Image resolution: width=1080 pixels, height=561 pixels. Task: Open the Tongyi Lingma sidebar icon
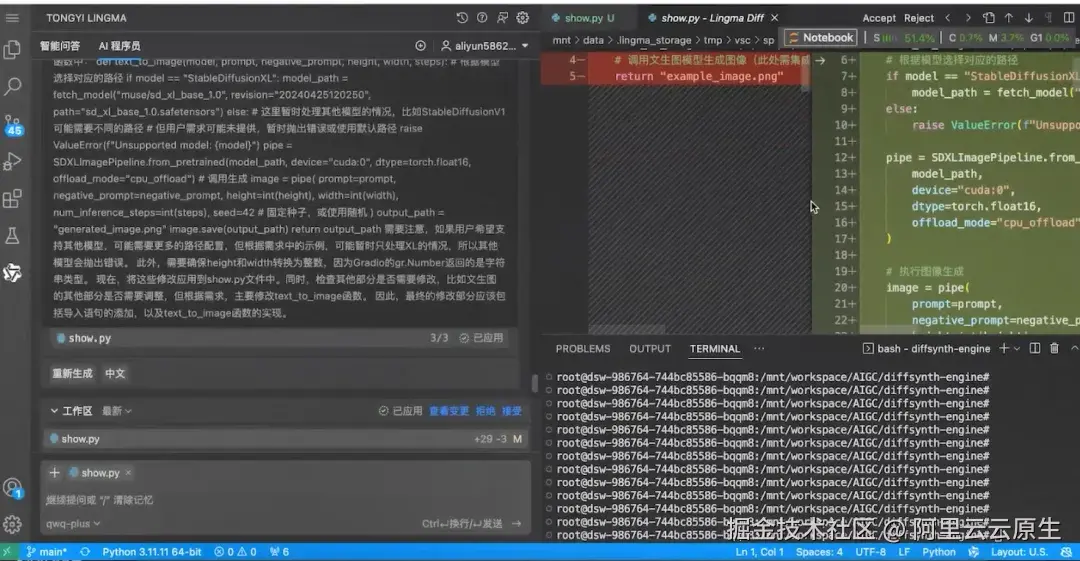12,273
